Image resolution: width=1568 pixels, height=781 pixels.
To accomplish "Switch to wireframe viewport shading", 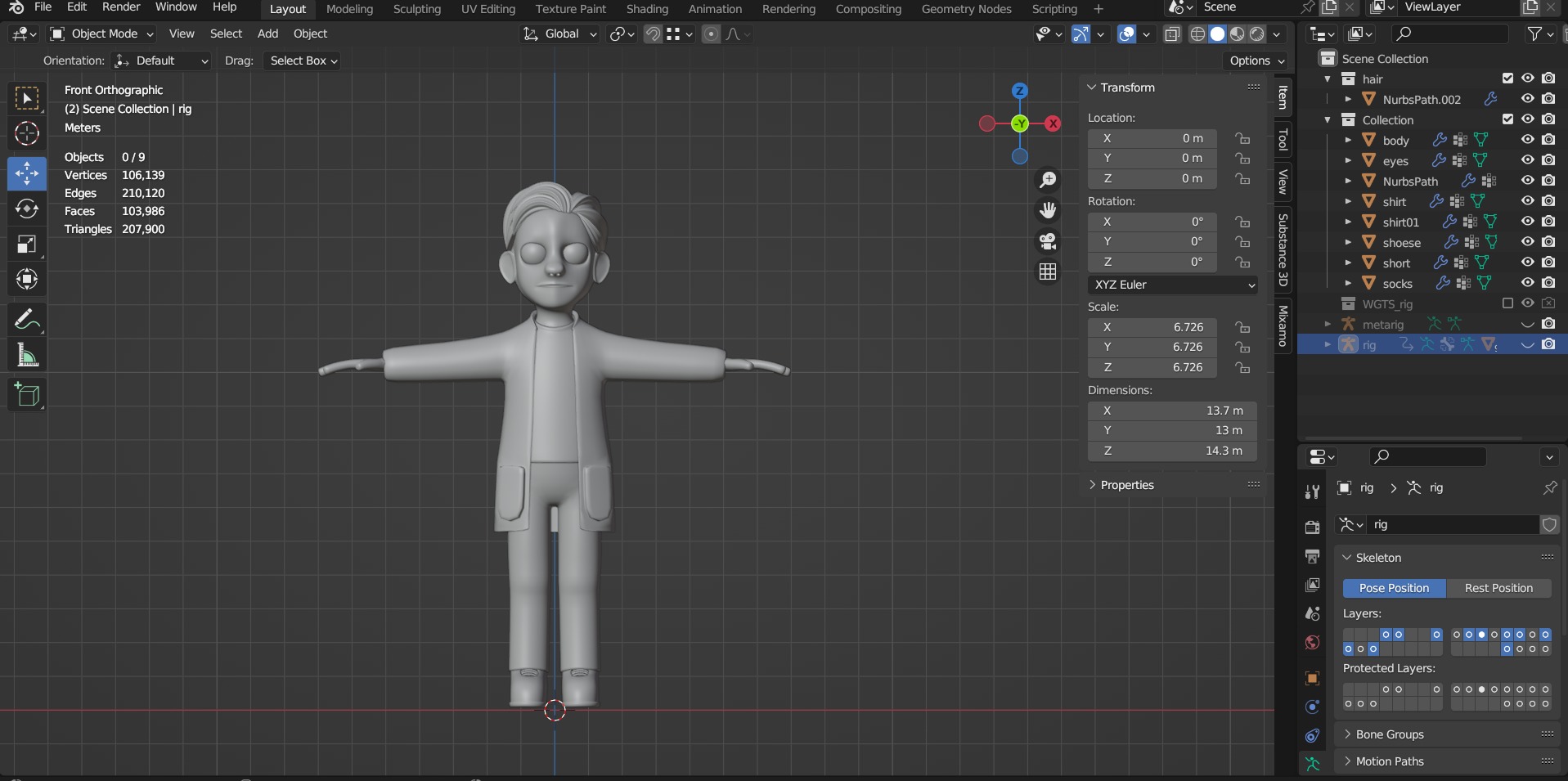I will click(x=1198, y=34).
